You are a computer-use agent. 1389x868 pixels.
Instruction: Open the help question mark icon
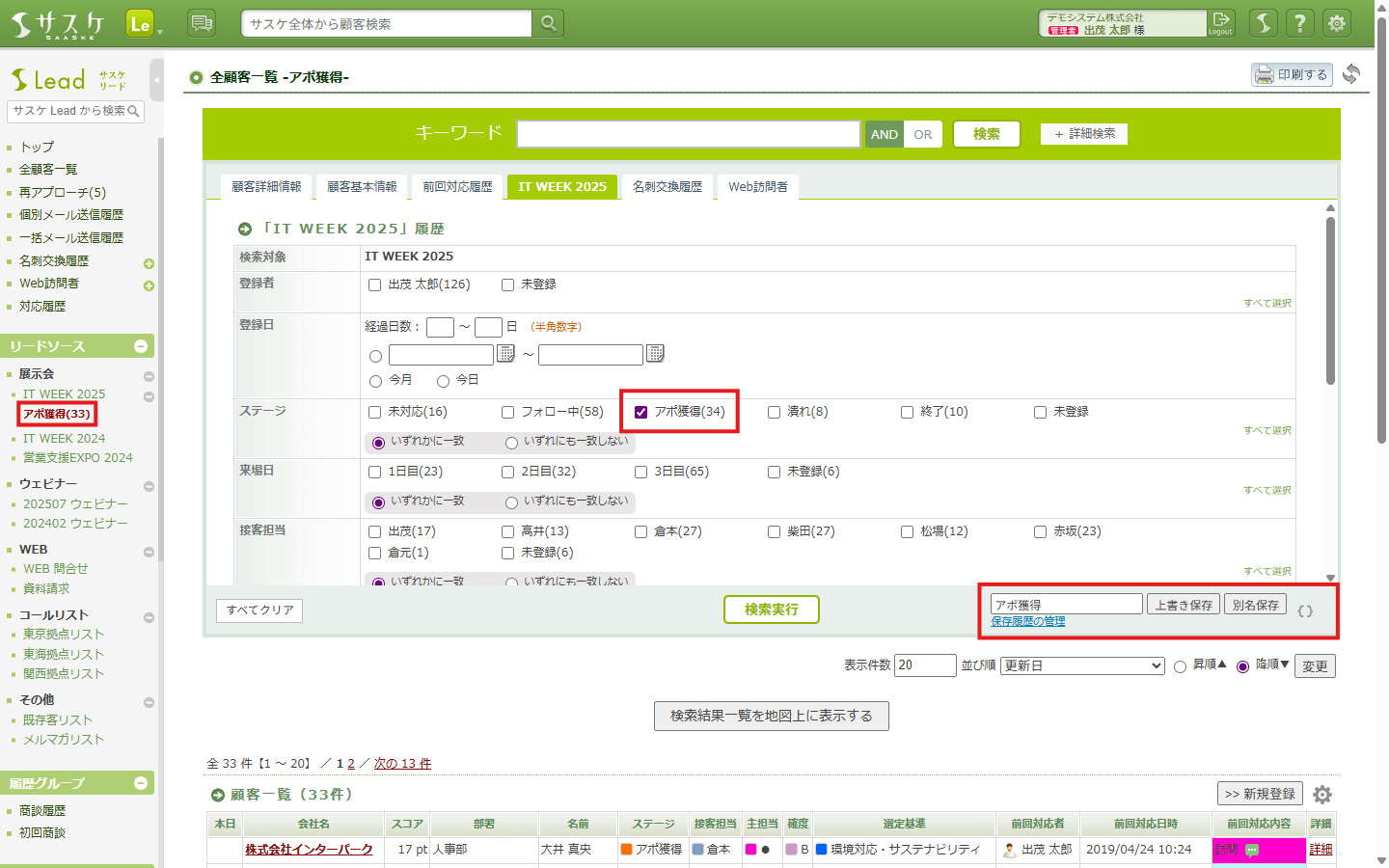(x=1300, y=23)
